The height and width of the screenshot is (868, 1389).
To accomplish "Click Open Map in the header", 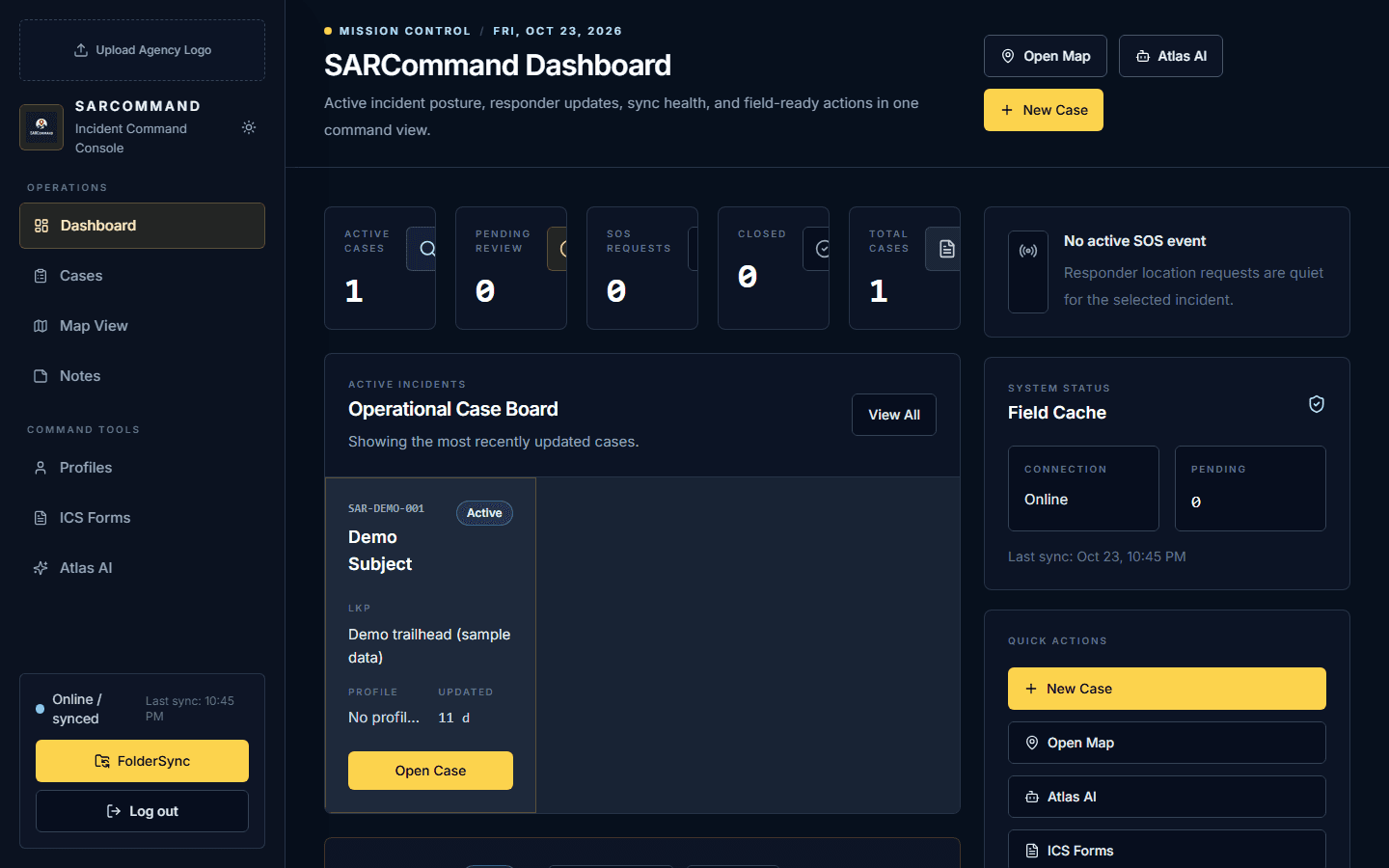I will tap(1046, 56).
